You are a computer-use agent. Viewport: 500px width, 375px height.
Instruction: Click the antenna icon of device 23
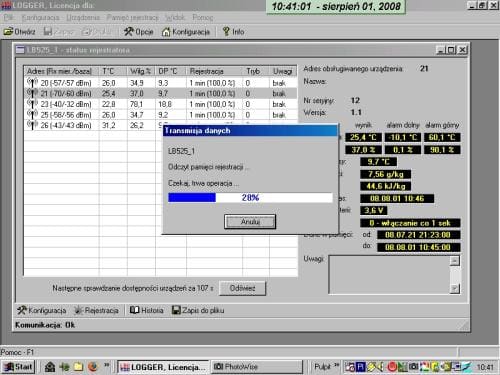pyautogui.click(x=32, y=104)
